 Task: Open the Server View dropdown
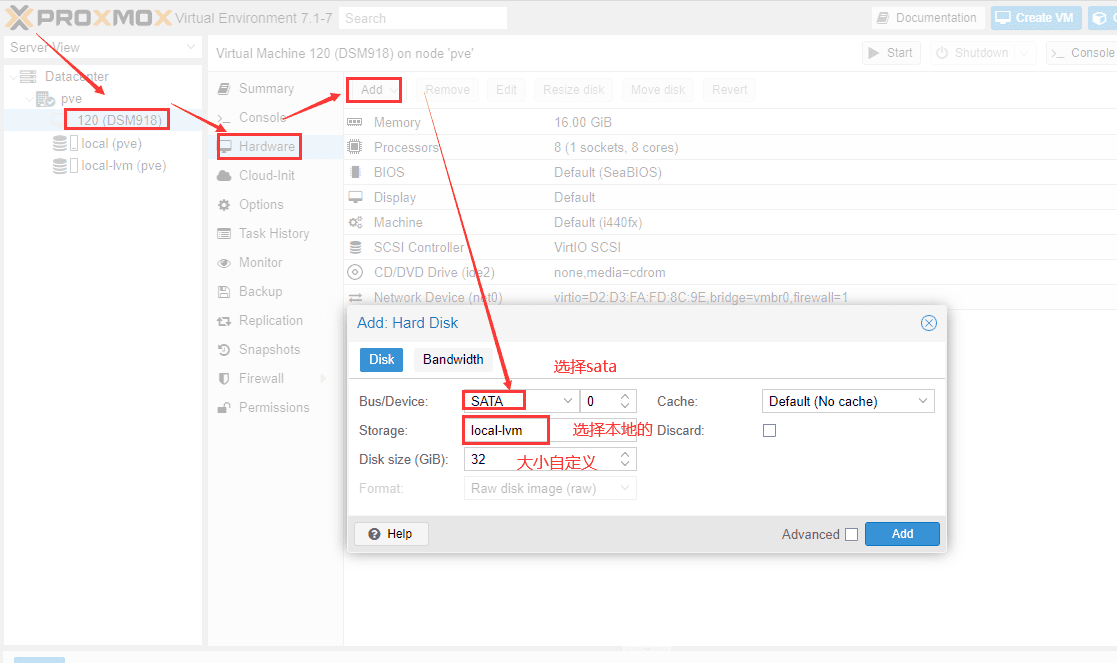coord(103,47)
